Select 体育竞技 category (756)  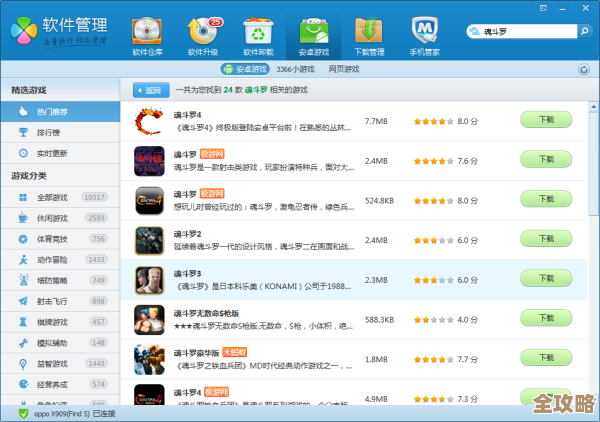[60, 239]
